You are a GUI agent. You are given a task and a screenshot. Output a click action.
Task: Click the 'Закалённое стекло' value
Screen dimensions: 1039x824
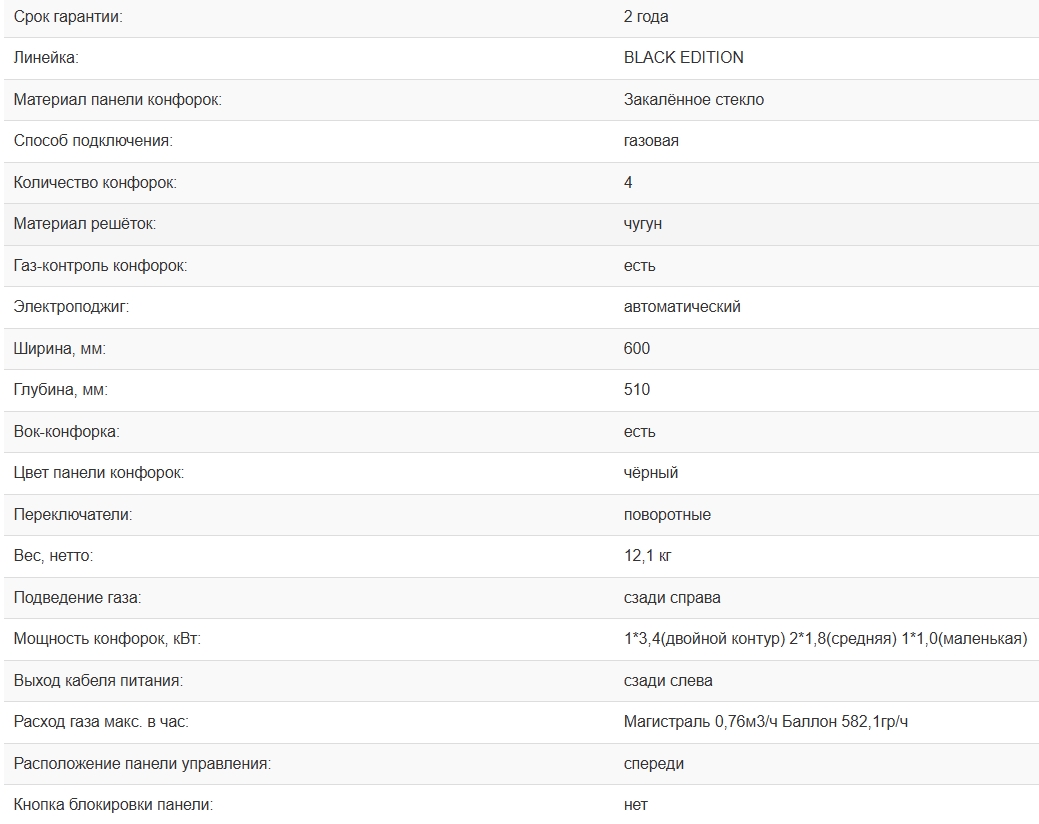[x=693, y=100]
